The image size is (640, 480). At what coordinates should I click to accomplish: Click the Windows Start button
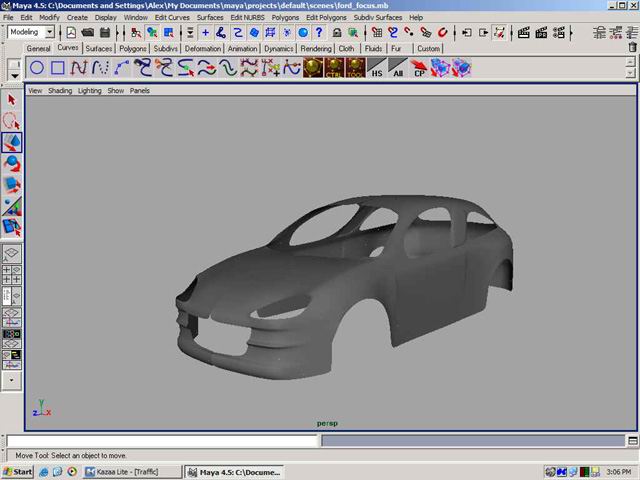pyautogui.click(x=18, y=471)
